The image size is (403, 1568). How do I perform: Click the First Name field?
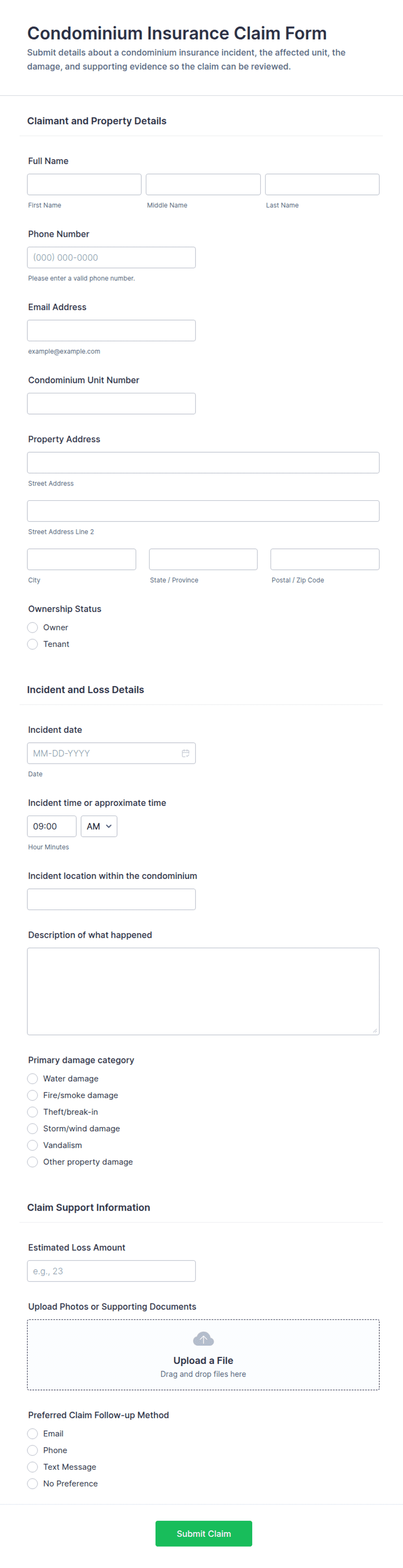tap(84, 185)
